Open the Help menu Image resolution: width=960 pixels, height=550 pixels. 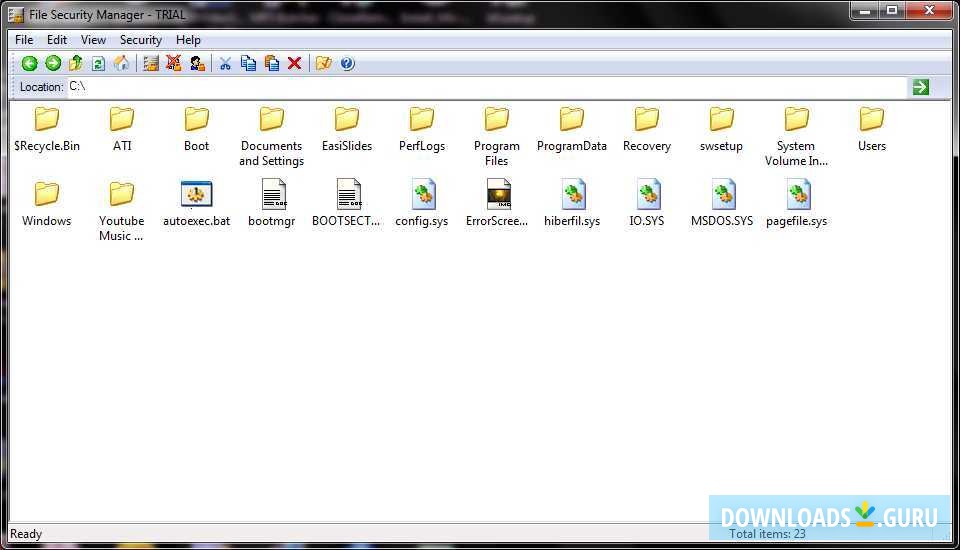[188, 40]
